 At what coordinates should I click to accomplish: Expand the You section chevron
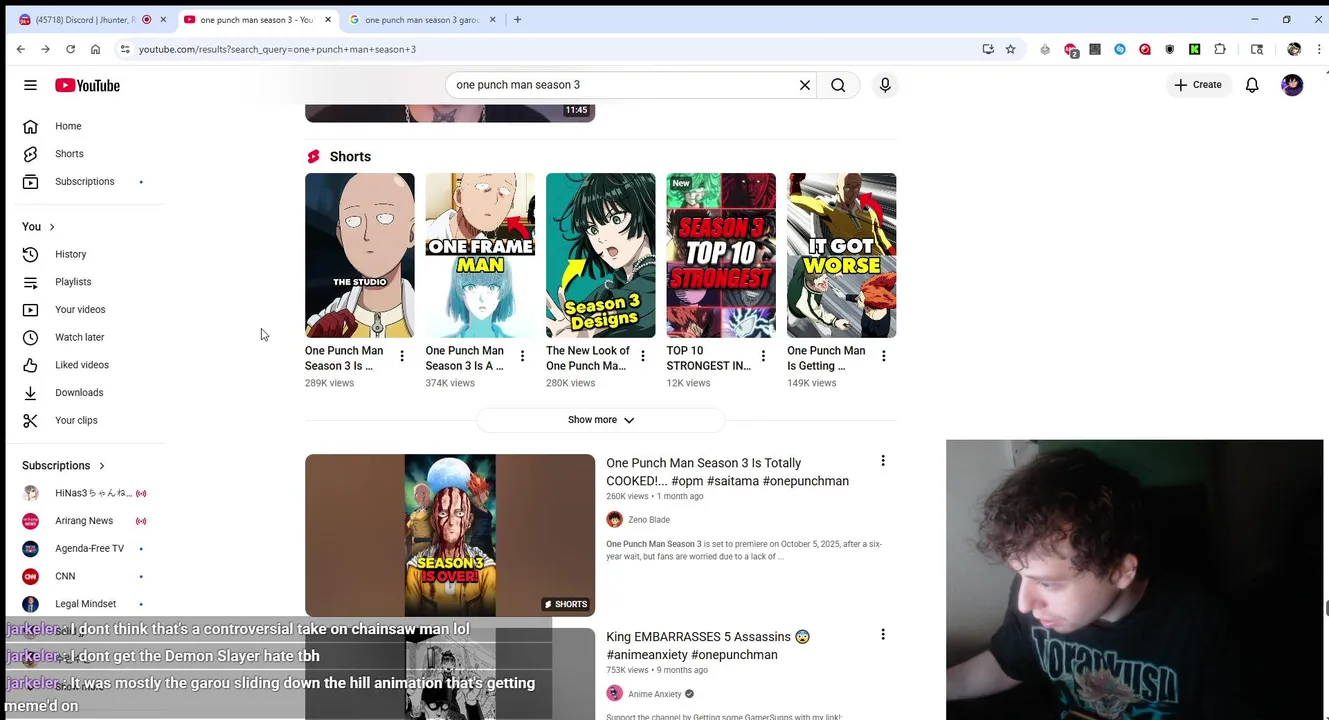coord(52,227)
